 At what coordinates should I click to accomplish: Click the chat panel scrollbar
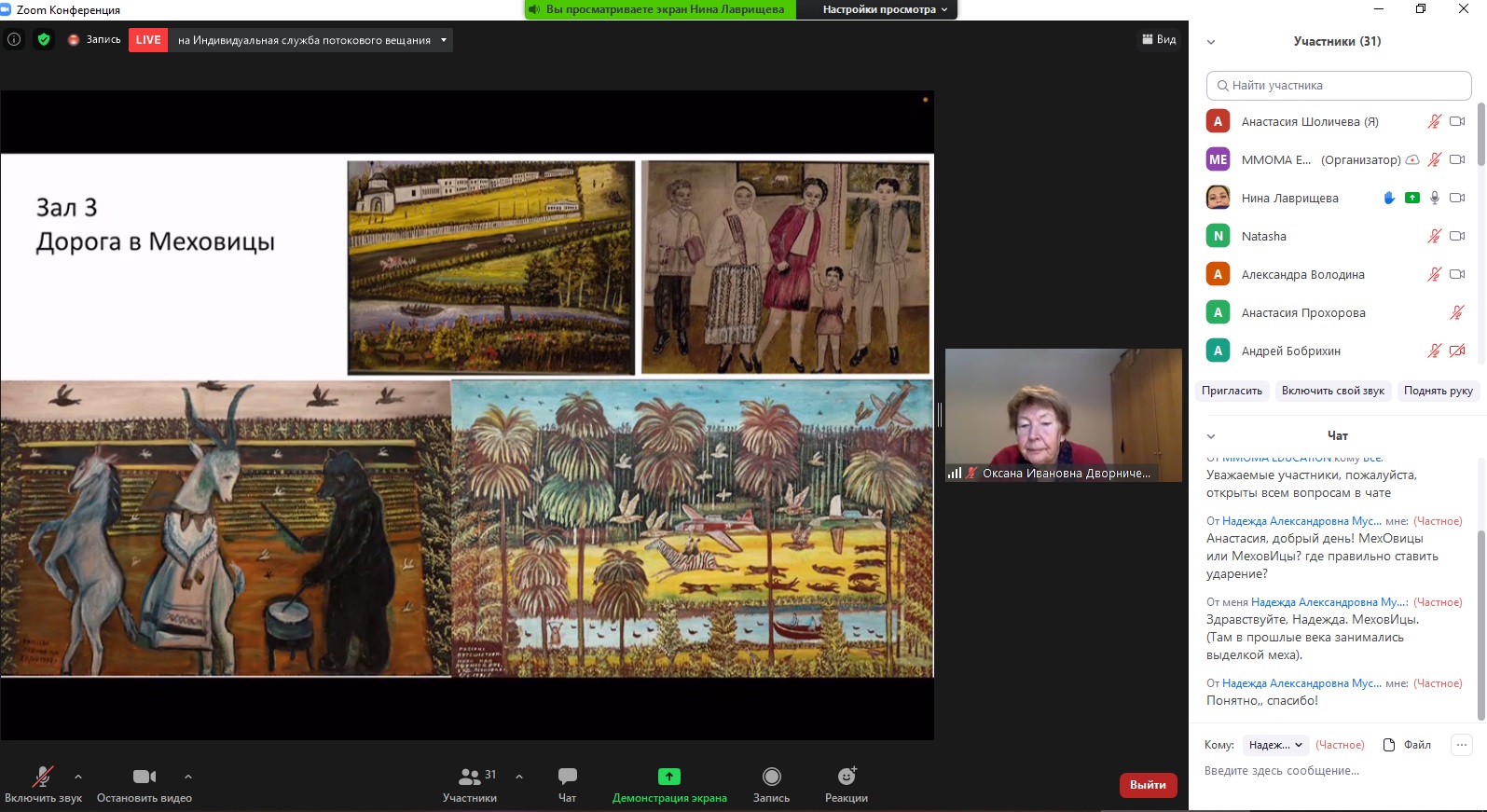pos(1480,625)
